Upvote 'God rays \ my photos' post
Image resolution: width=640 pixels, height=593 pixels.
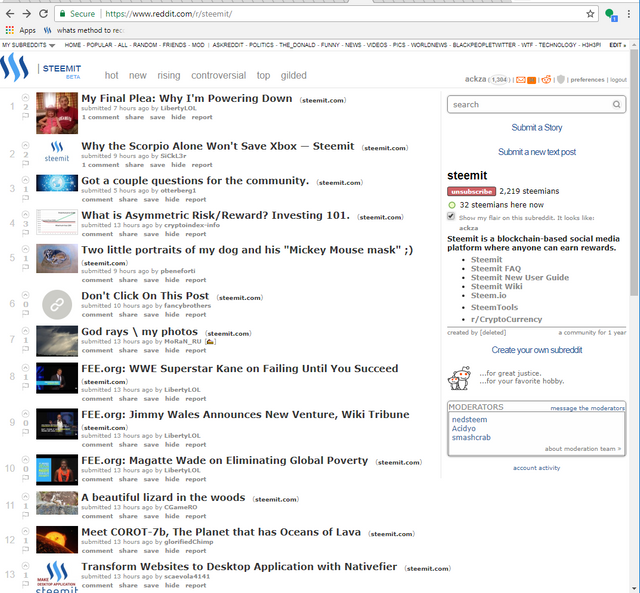coord(25,331)
